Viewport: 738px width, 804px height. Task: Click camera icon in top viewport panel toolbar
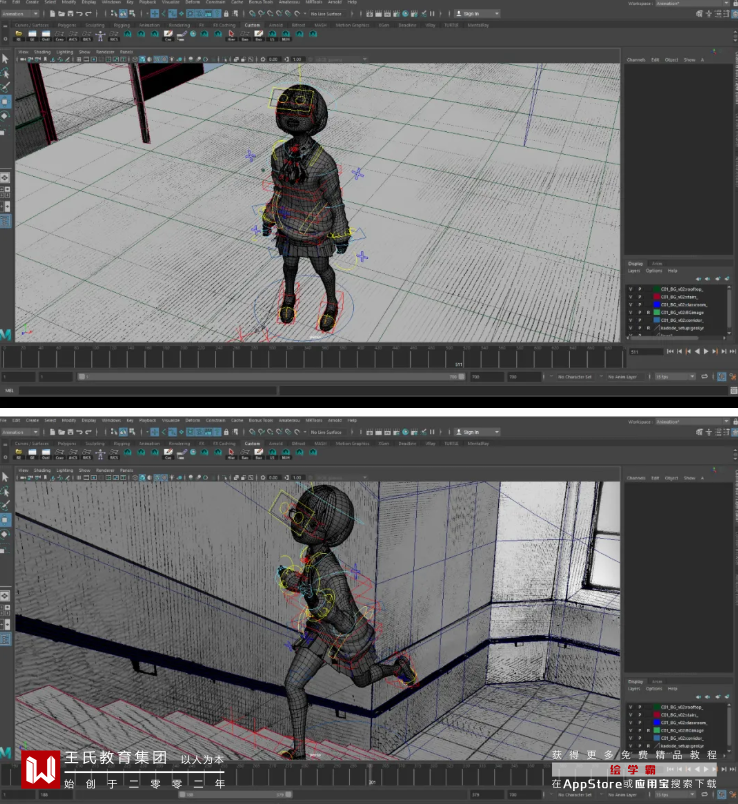point(23,59)
